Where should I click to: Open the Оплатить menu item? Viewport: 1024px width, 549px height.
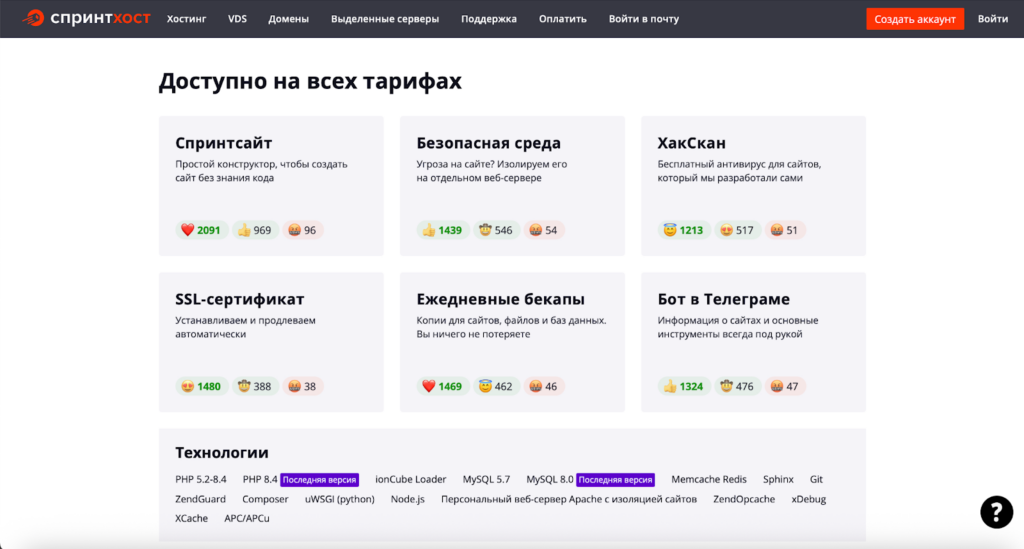562,19
